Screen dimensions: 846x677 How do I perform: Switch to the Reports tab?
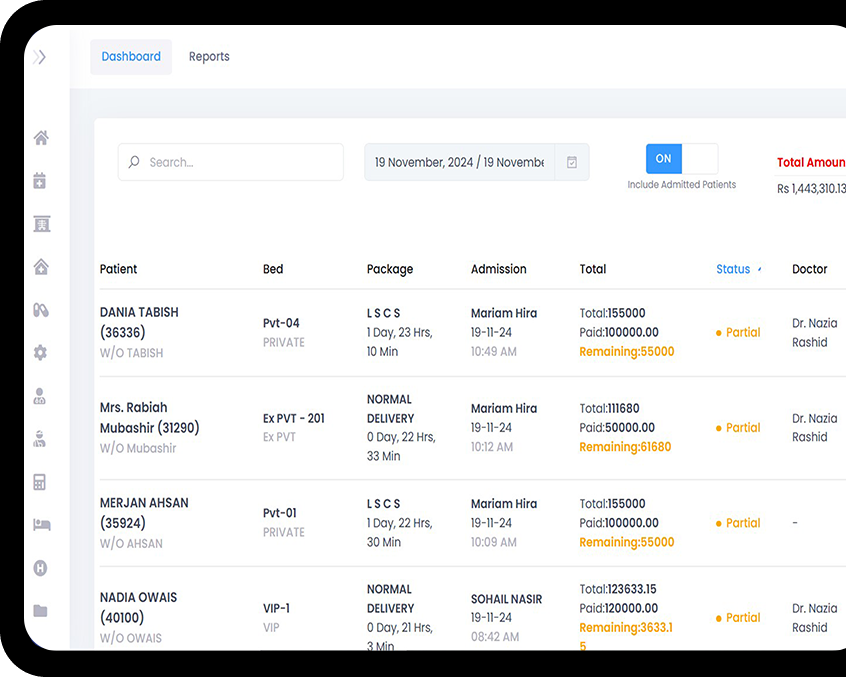209,57
